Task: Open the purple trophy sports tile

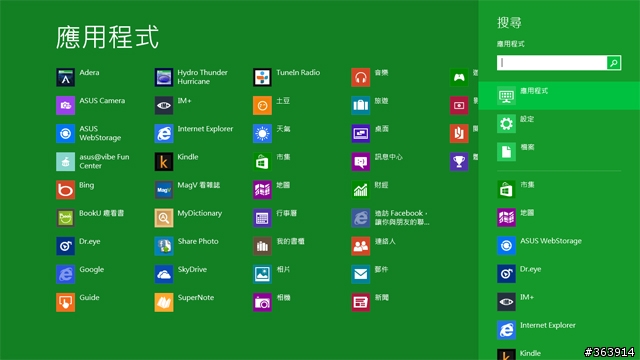Action: click(x=459, y=162)
